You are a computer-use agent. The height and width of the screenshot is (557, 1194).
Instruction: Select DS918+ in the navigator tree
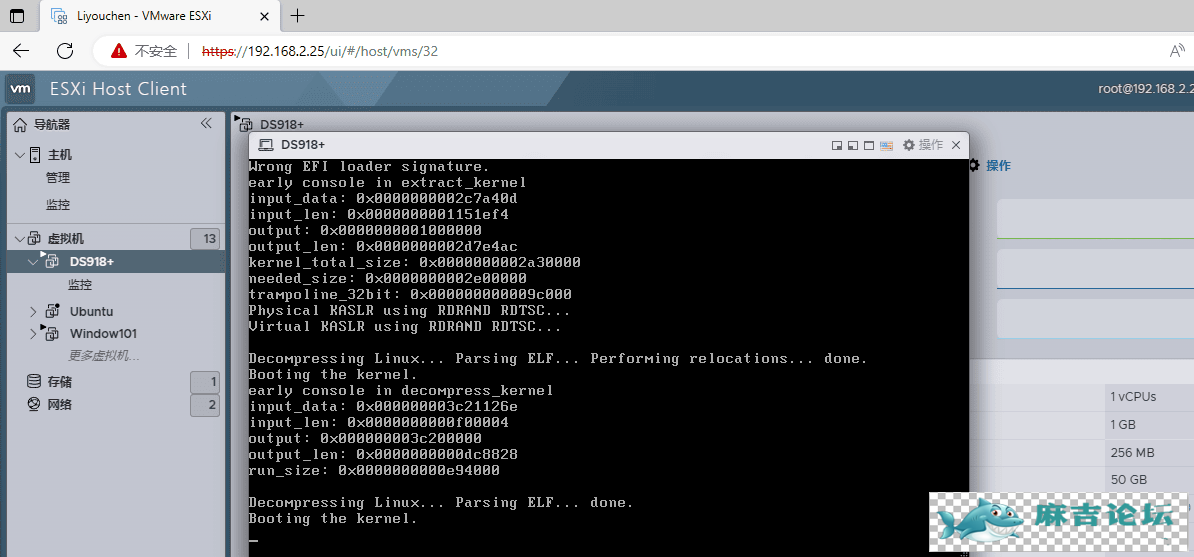point(91,261)
